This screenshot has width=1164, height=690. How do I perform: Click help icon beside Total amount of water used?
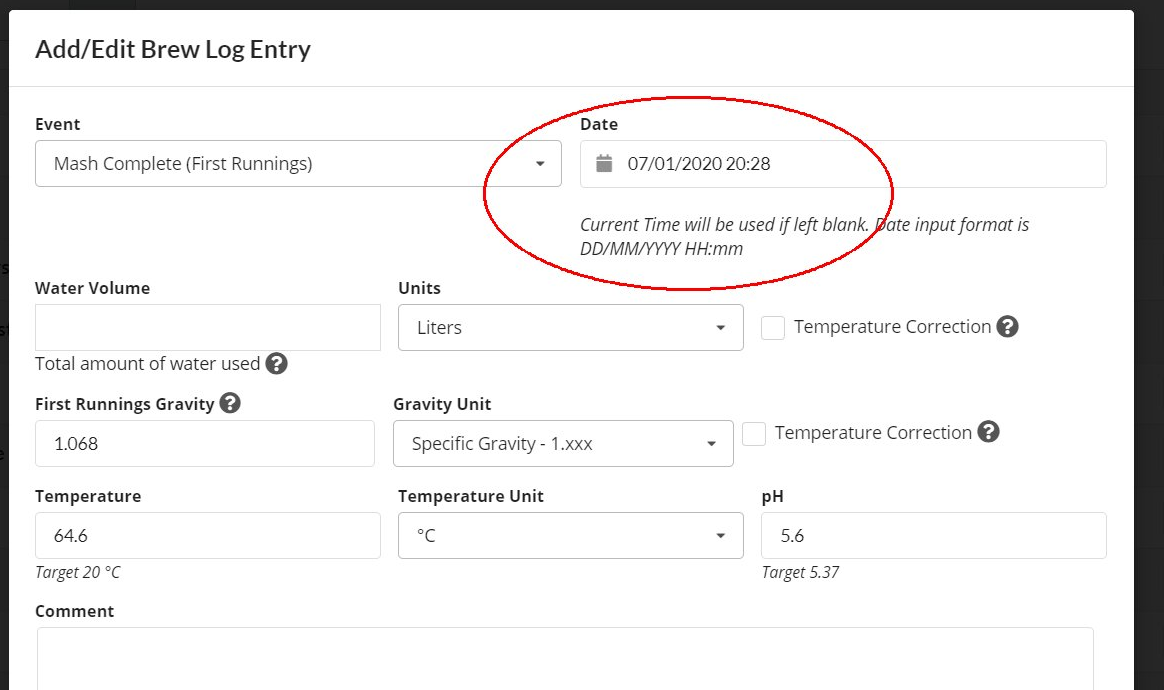tap(277, 364)
